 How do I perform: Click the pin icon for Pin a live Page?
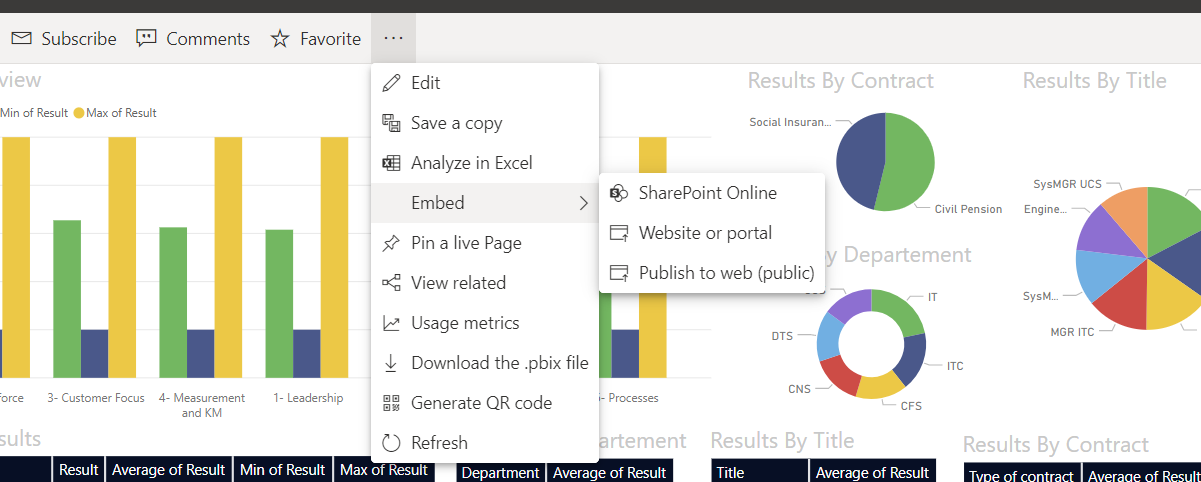(x=391, y=243)
